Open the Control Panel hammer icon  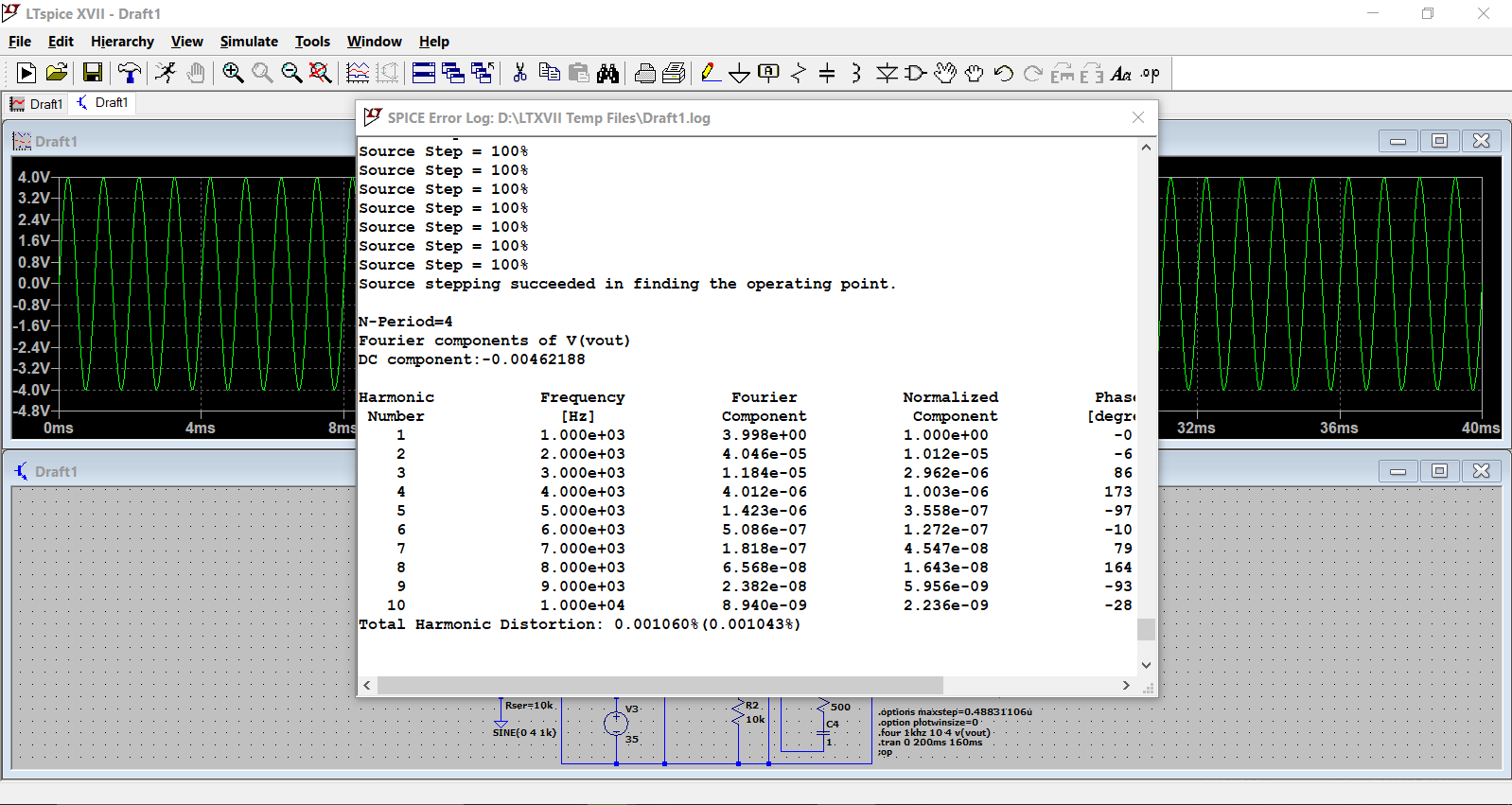click(130, 73)
